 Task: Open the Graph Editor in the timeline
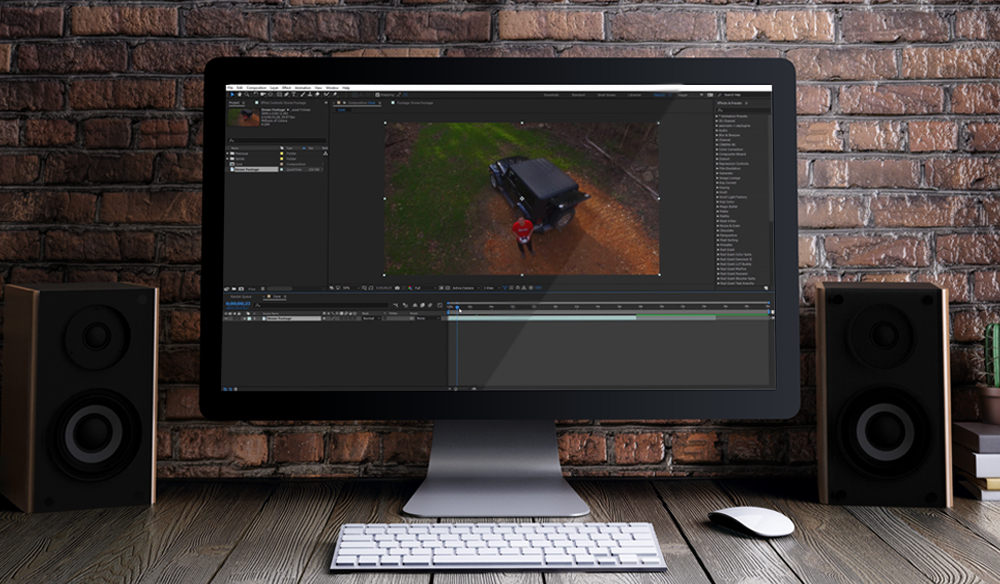tap(438, 305)
